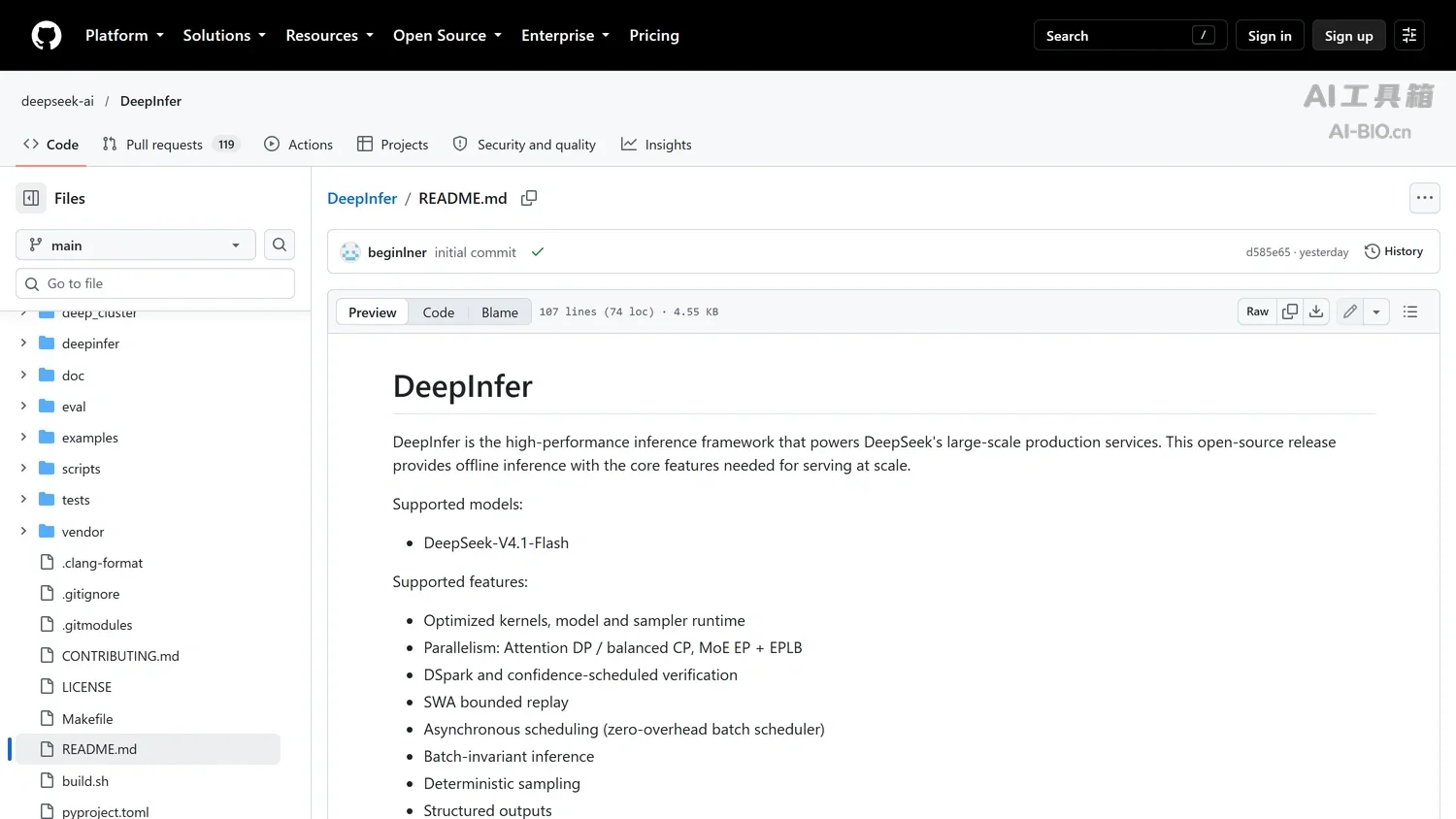Switch to the Code view of the file
Screen dimensions: 1456x819
pos(439,312)
